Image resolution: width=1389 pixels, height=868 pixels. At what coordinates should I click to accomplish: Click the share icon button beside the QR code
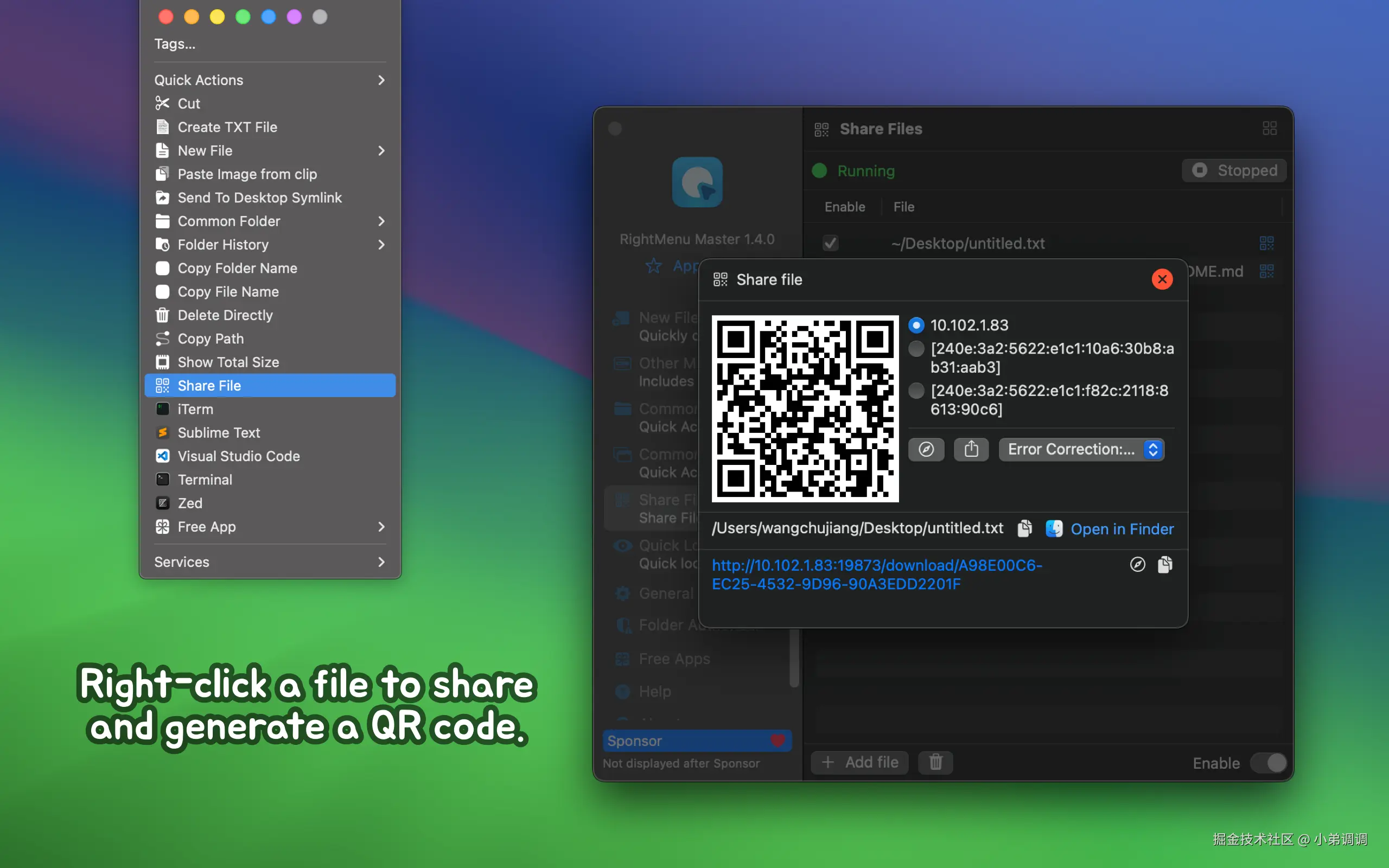(971, 449)
